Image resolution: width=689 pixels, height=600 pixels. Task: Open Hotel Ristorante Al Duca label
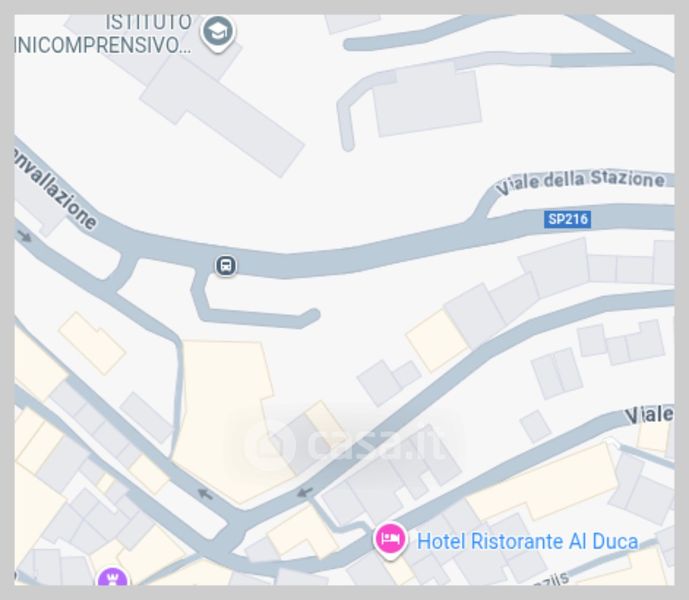(527, 541)
